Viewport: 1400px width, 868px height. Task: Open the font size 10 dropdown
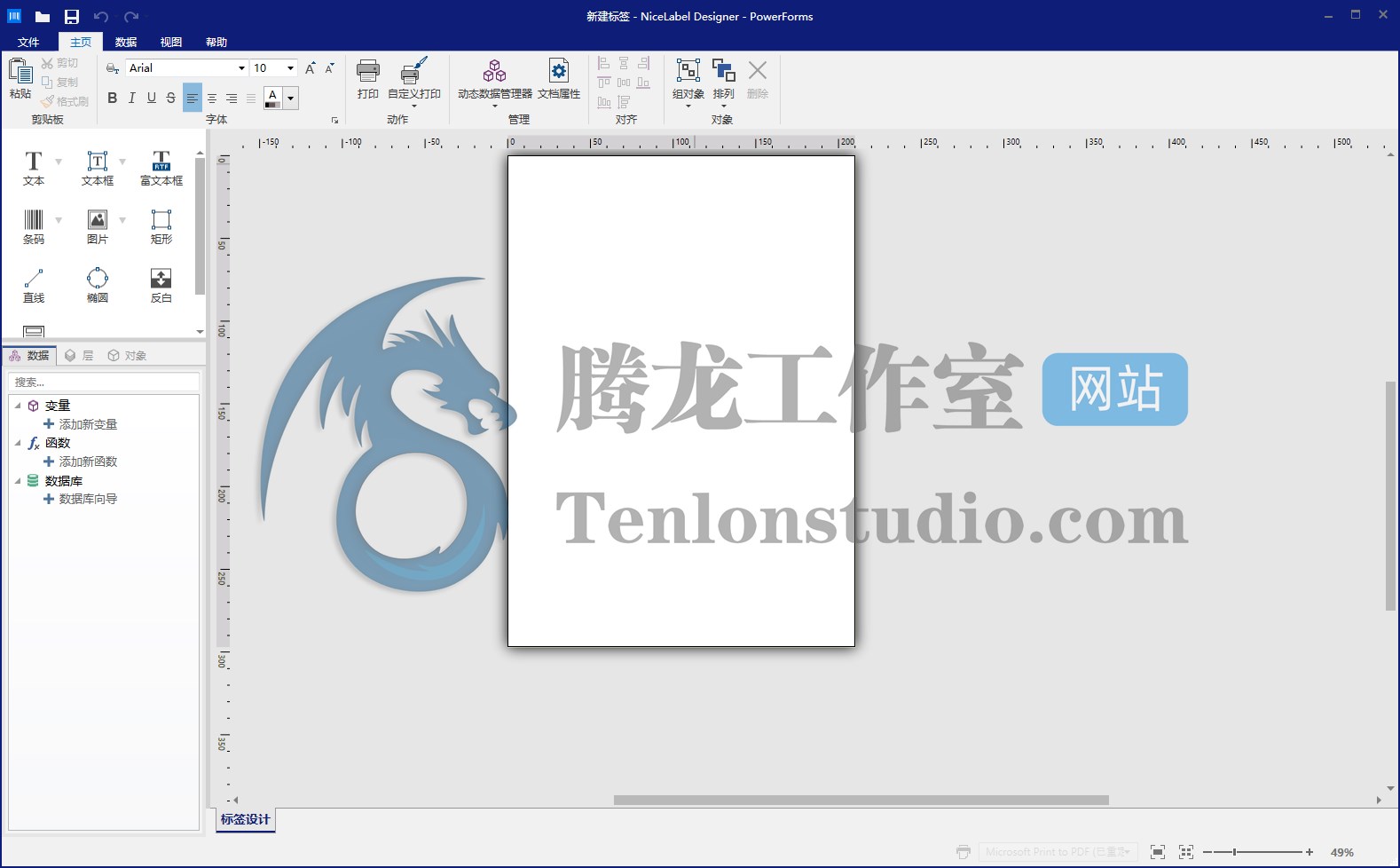pos(290,68)
